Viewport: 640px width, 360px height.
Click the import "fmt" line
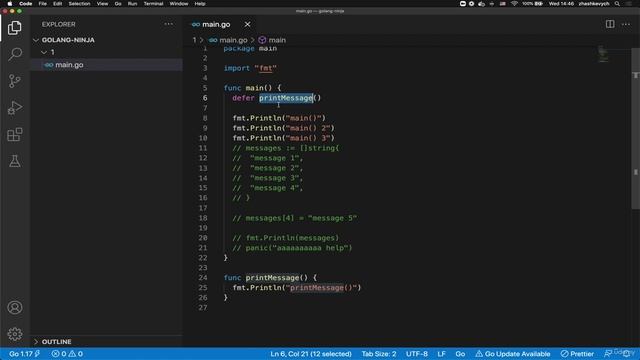250,68
